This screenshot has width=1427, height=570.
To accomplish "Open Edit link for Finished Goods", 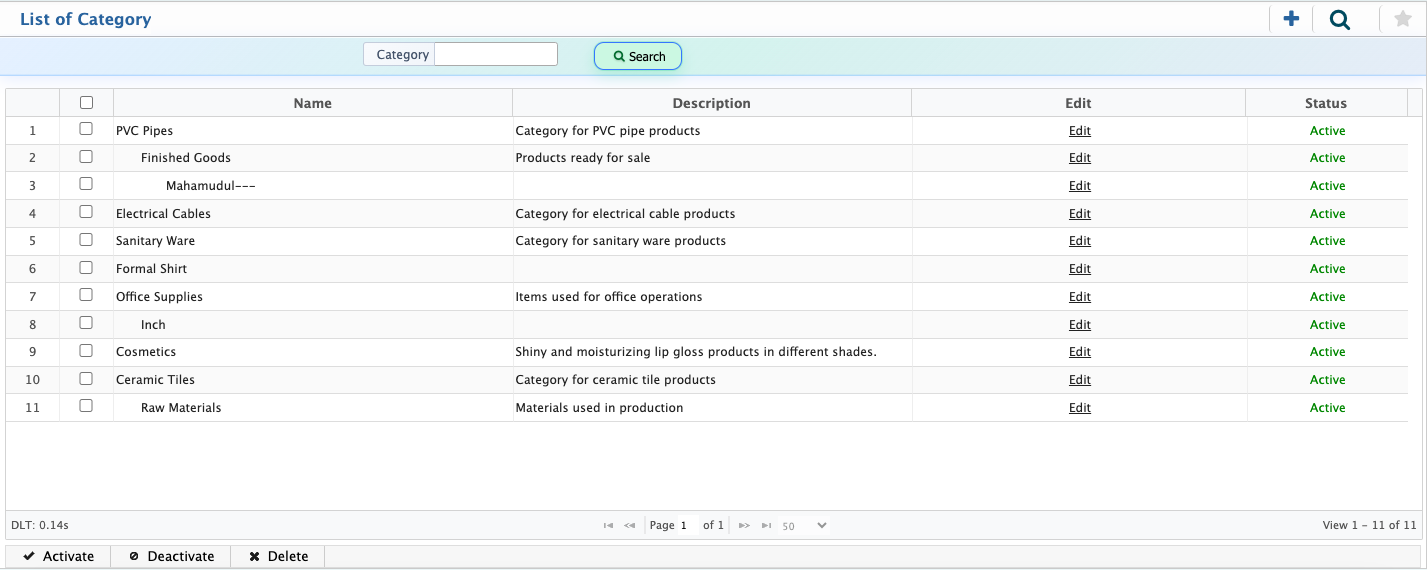I will [x=1080, y=158].
